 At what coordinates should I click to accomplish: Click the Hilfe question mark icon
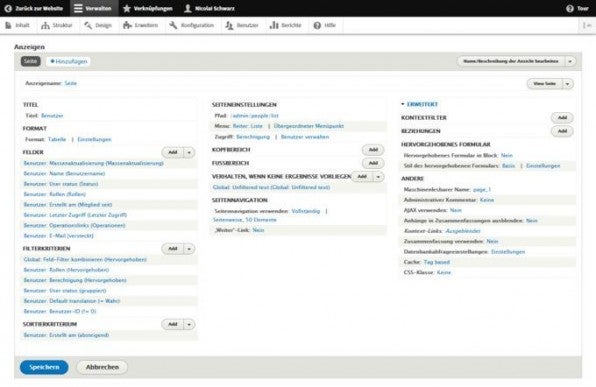(317, 25)
